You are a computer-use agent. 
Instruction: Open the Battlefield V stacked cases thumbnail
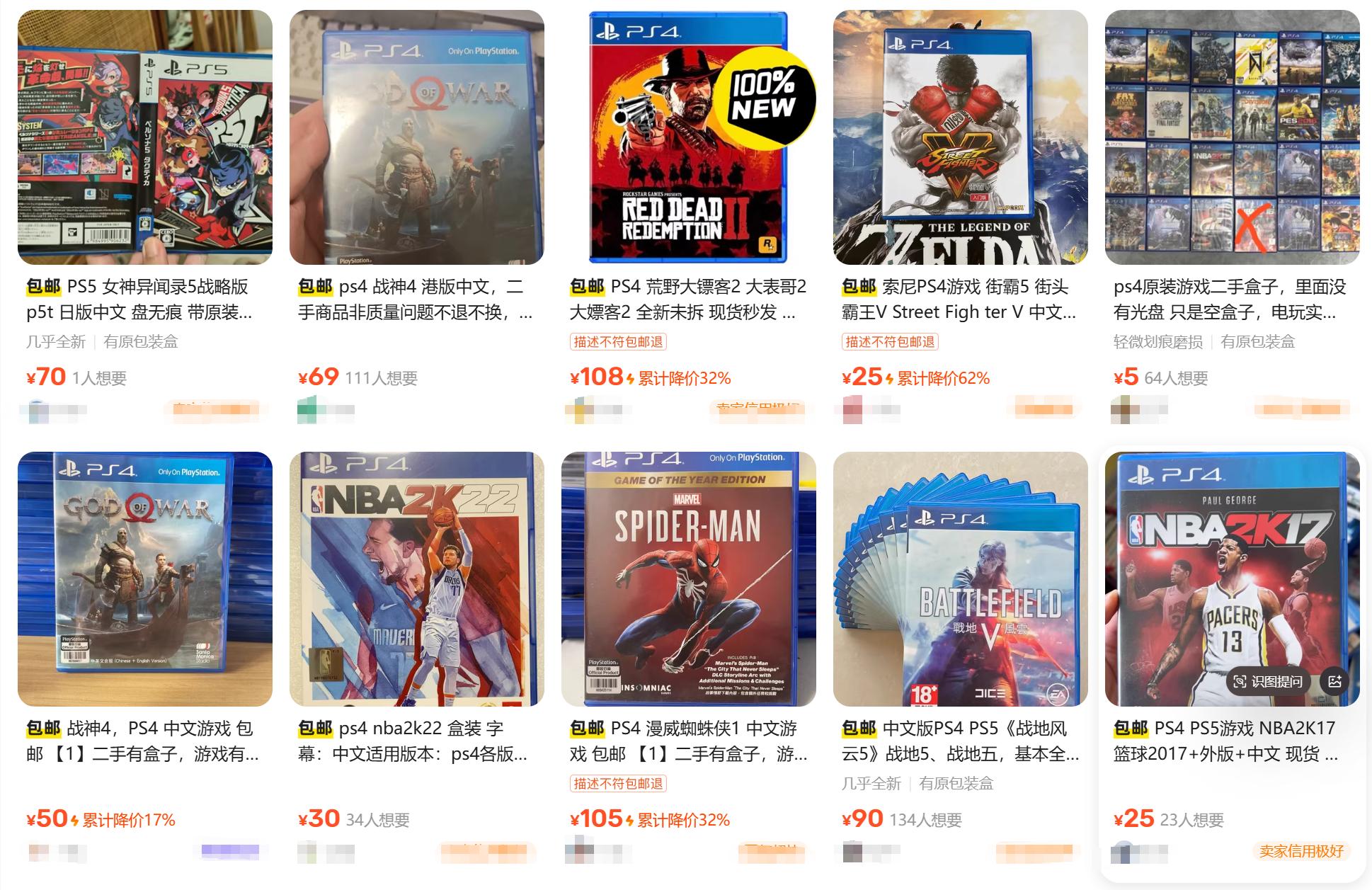click(961, 579)
